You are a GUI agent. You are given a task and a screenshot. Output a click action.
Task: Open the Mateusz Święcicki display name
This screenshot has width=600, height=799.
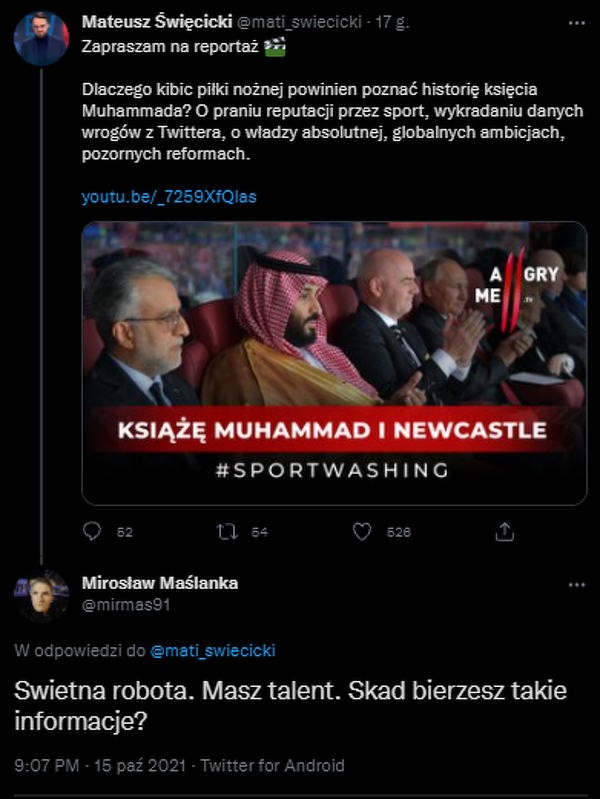pos(157,22)
